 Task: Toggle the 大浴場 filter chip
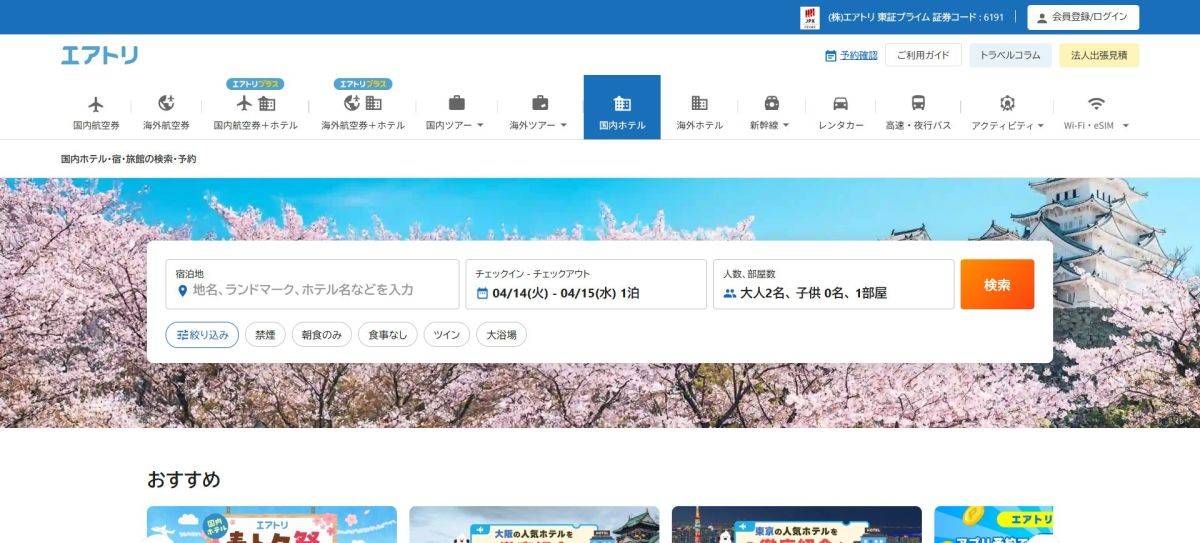click(501, 335)
